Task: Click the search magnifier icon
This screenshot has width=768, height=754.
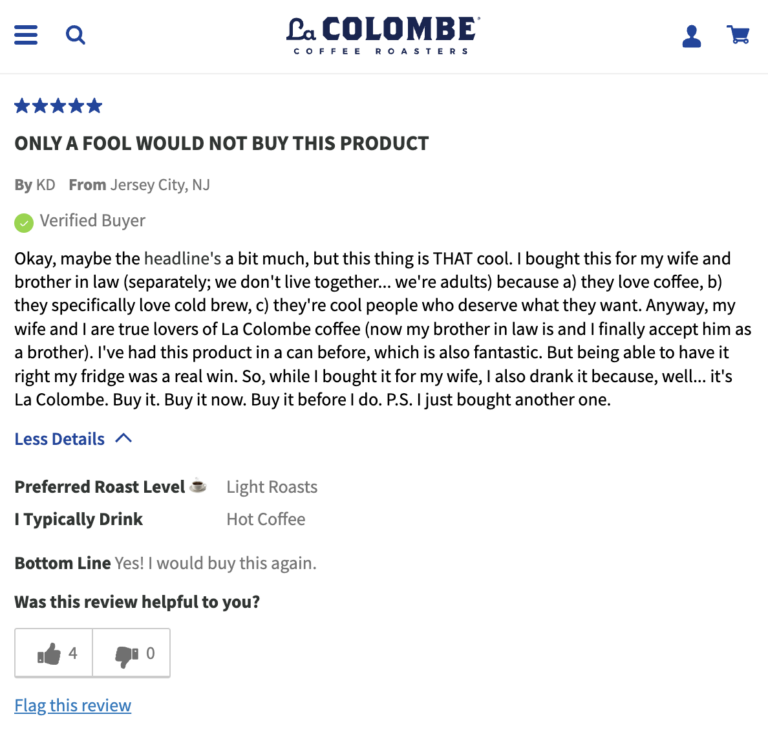Action: [x=76, y=35]
